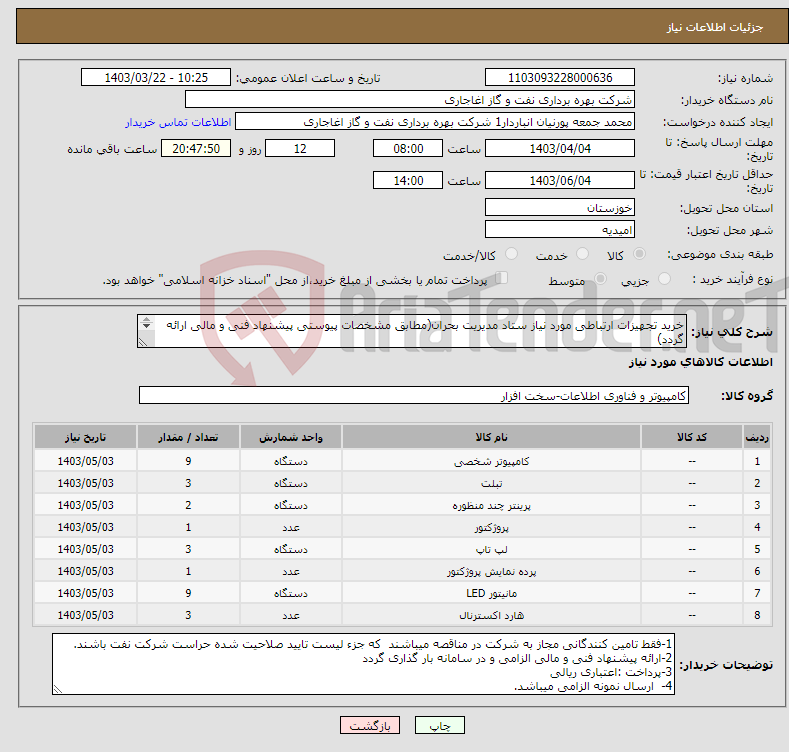Click the quantity 9 for کامپیوتر شخصی

[x=188, y=461]
